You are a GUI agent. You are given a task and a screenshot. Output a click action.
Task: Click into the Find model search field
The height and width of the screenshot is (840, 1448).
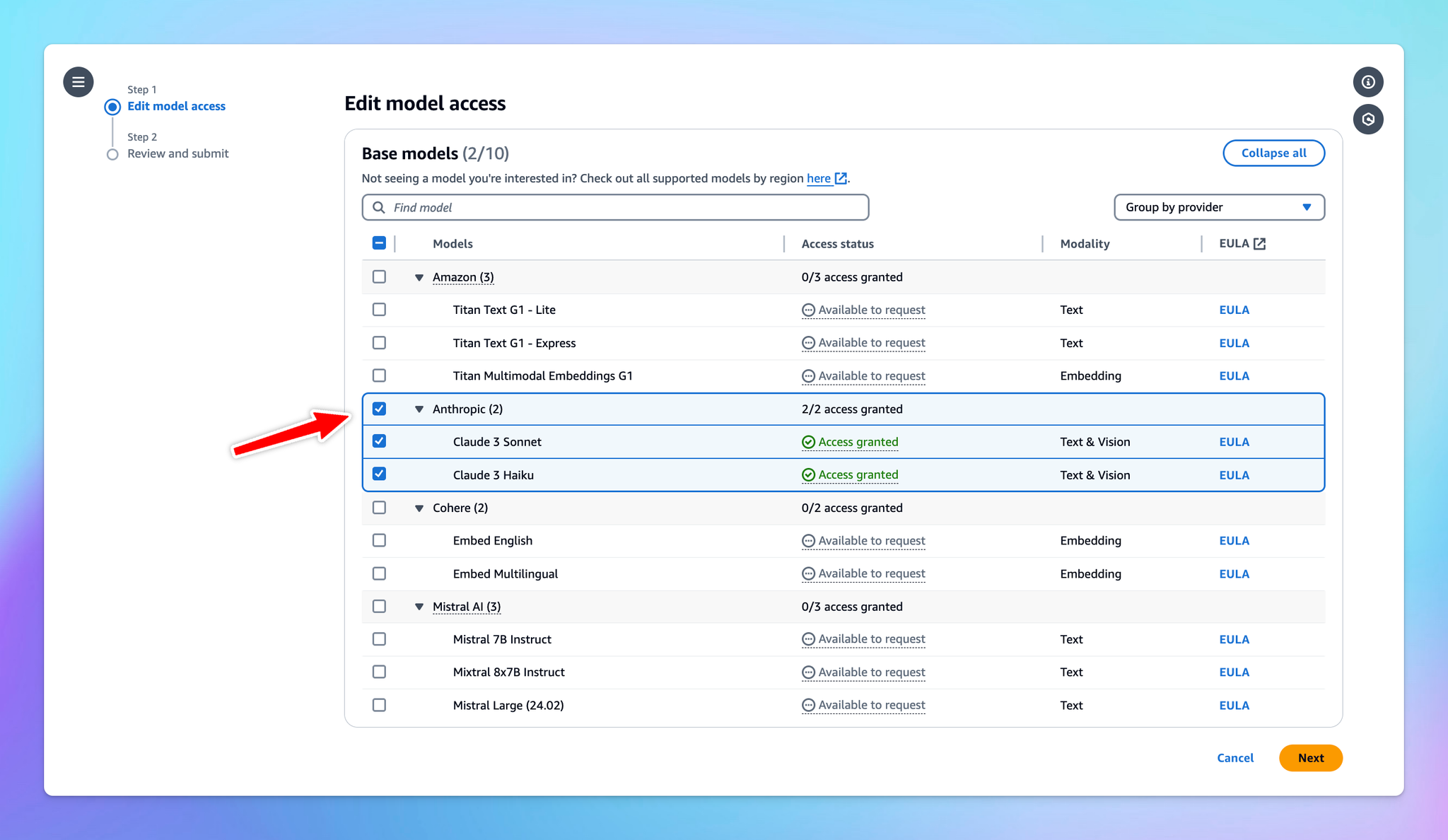[x=615, y=207]
